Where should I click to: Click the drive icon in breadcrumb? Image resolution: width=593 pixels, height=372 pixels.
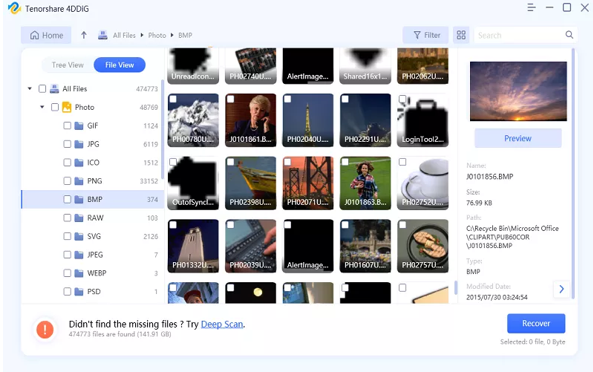[102, 35]
